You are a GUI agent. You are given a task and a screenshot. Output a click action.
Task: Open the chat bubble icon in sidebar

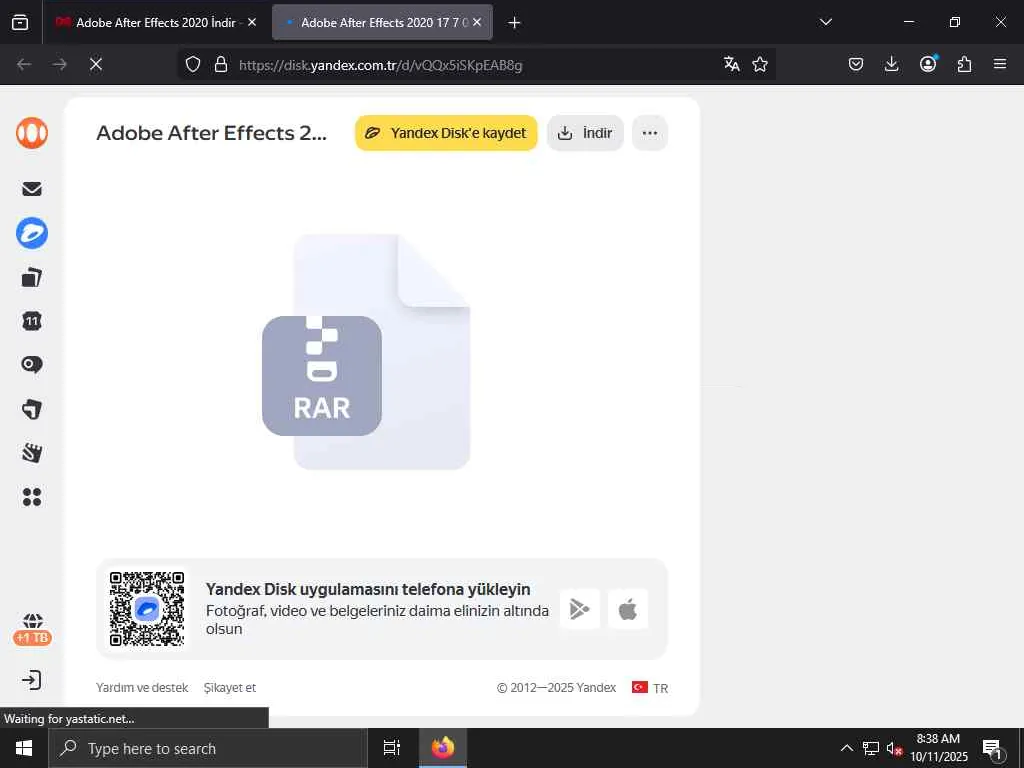click(x=32, y=364)
